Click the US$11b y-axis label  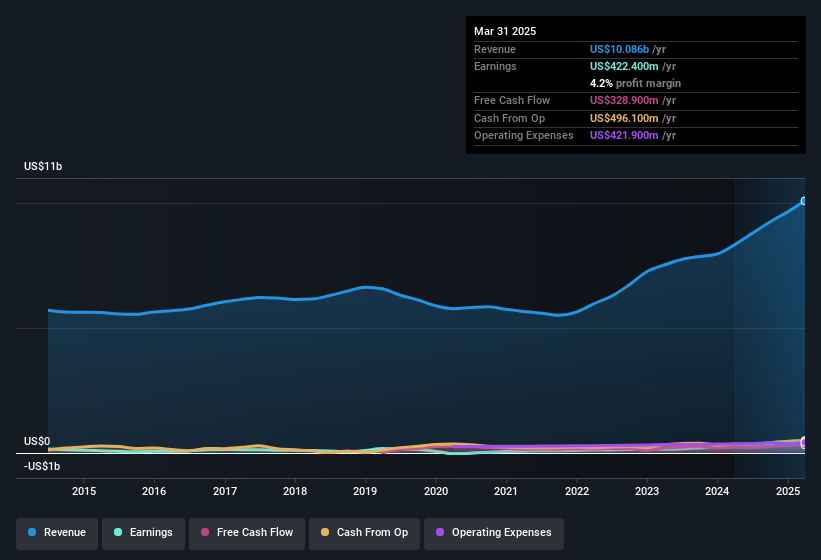(x=43, y=166)
